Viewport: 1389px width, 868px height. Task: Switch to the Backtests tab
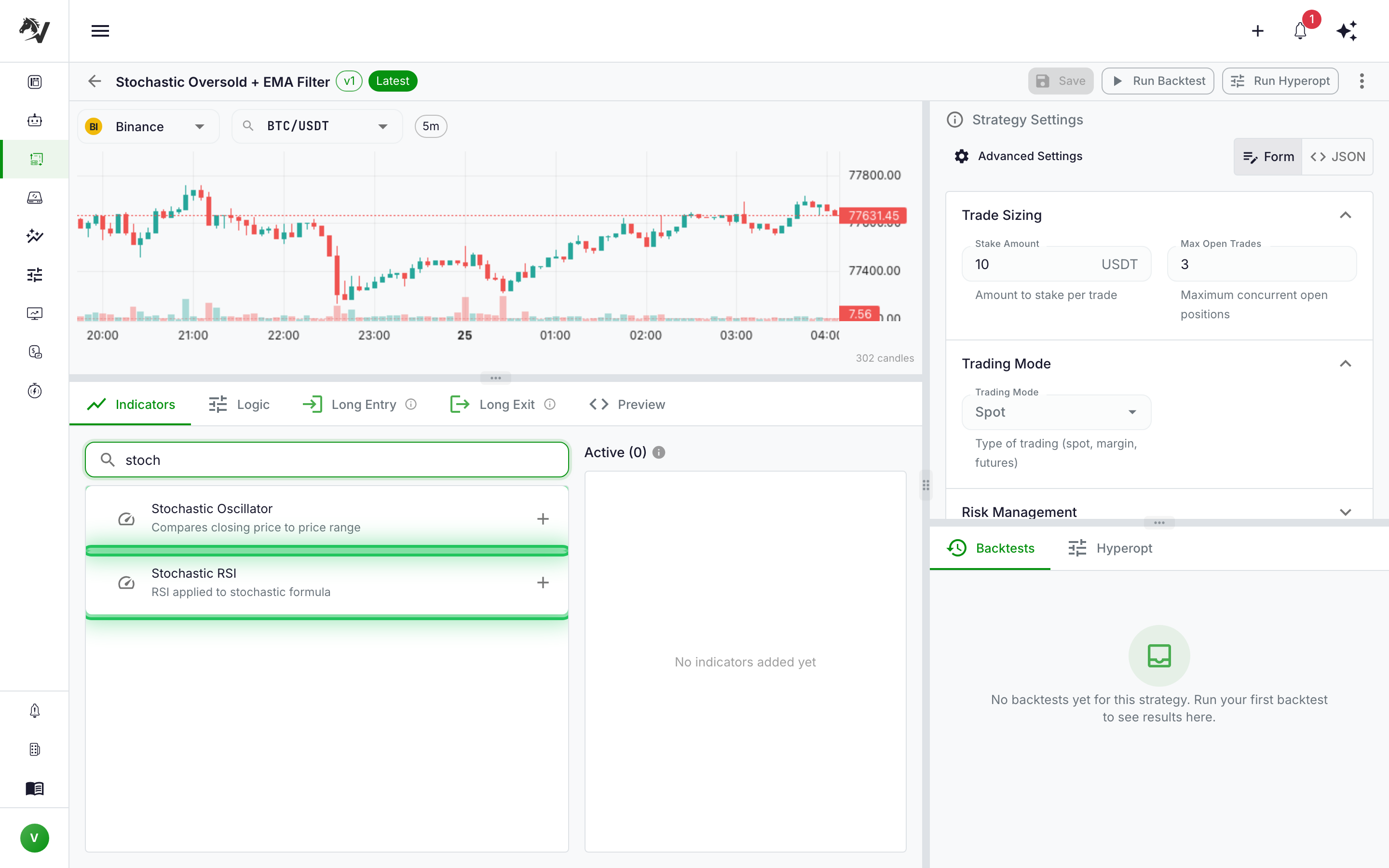click(990, 548)
